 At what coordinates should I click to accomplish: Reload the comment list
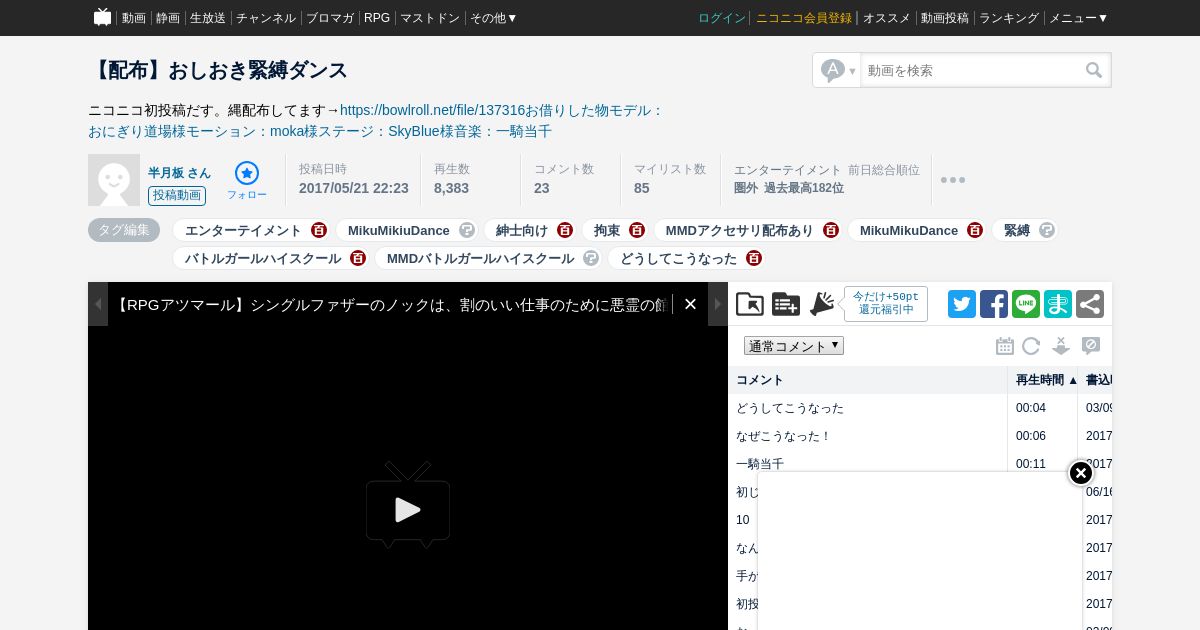click(1031, 346)
